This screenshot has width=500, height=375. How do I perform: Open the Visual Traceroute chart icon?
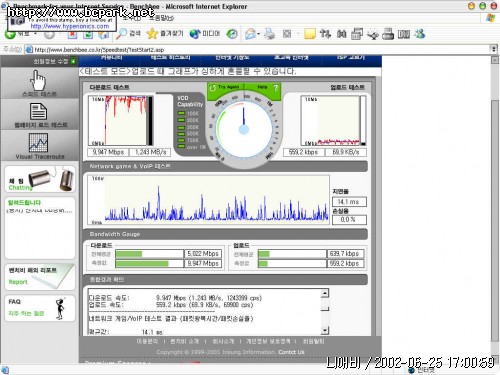(x=38, y=142)
